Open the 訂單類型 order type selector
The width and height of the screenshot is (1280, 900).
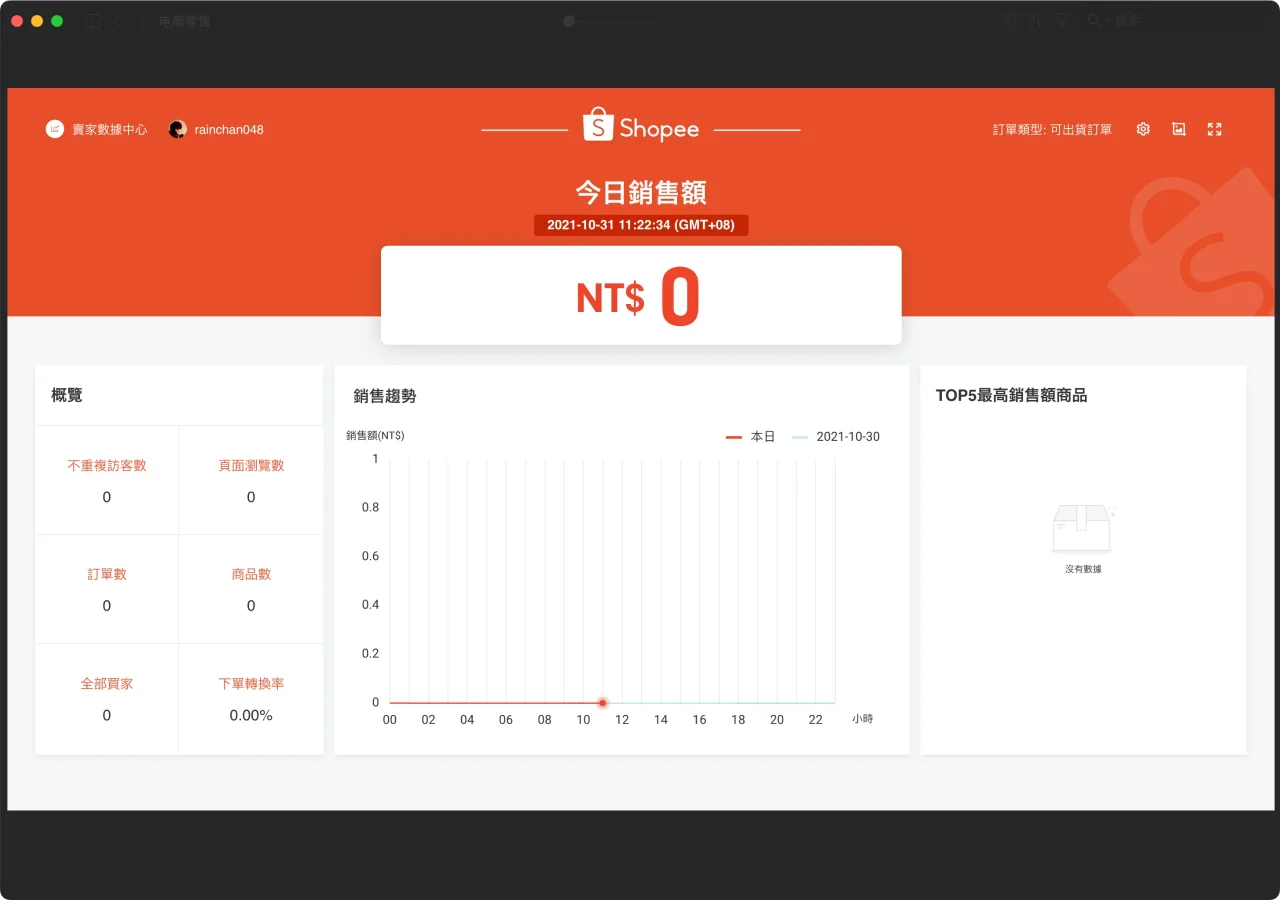click(x=1052, y=129)
